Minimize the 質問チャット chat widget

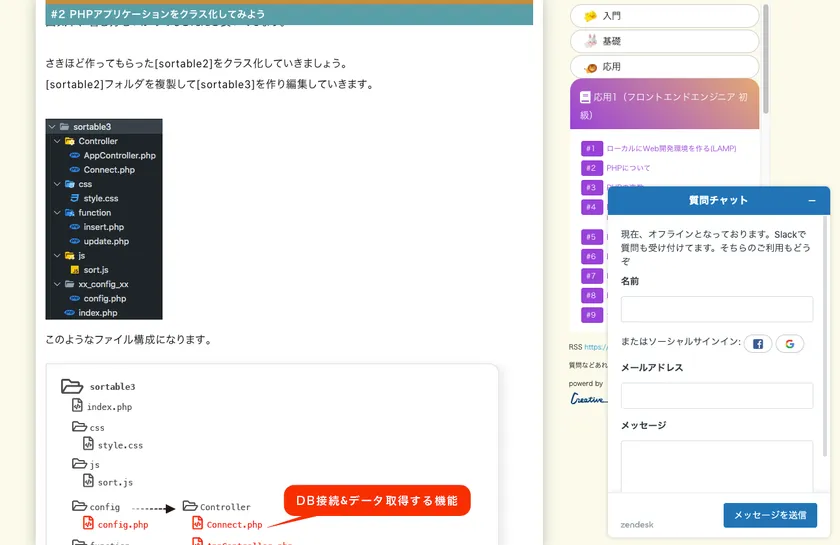coord(812,201)
